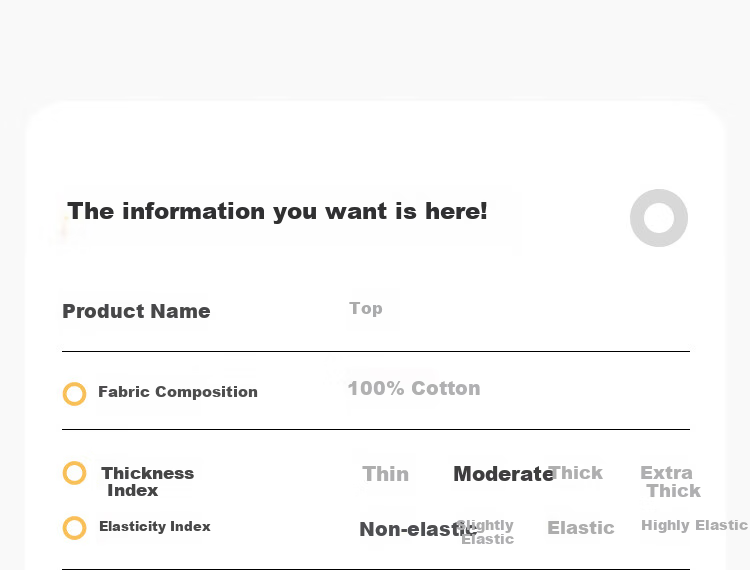Click the Fabric Composition label
Viewport: 750px width, 570px height.
[178, 392]
